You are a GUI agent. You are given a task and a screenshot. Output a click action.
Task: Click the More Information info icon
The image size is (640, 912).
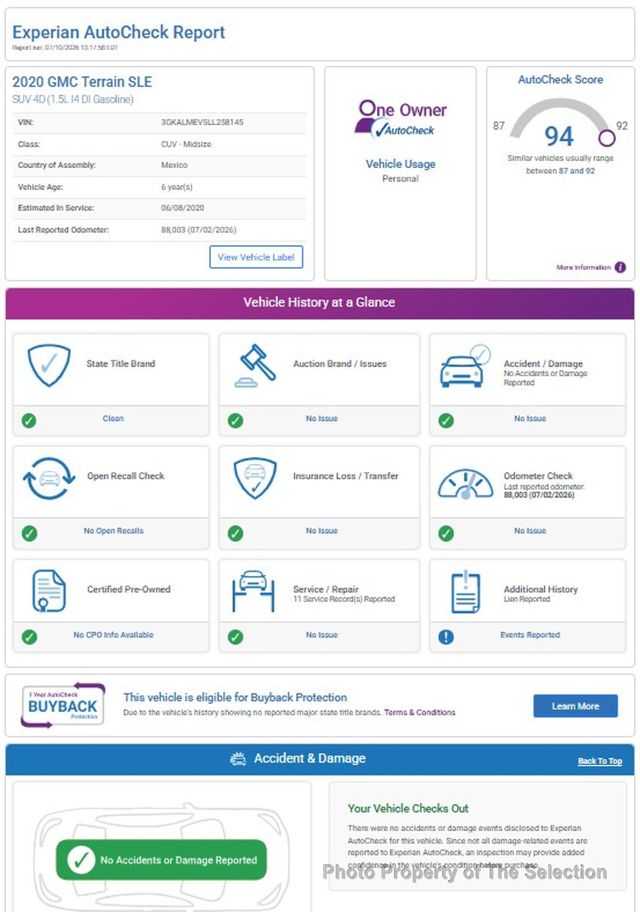(620, 267)
